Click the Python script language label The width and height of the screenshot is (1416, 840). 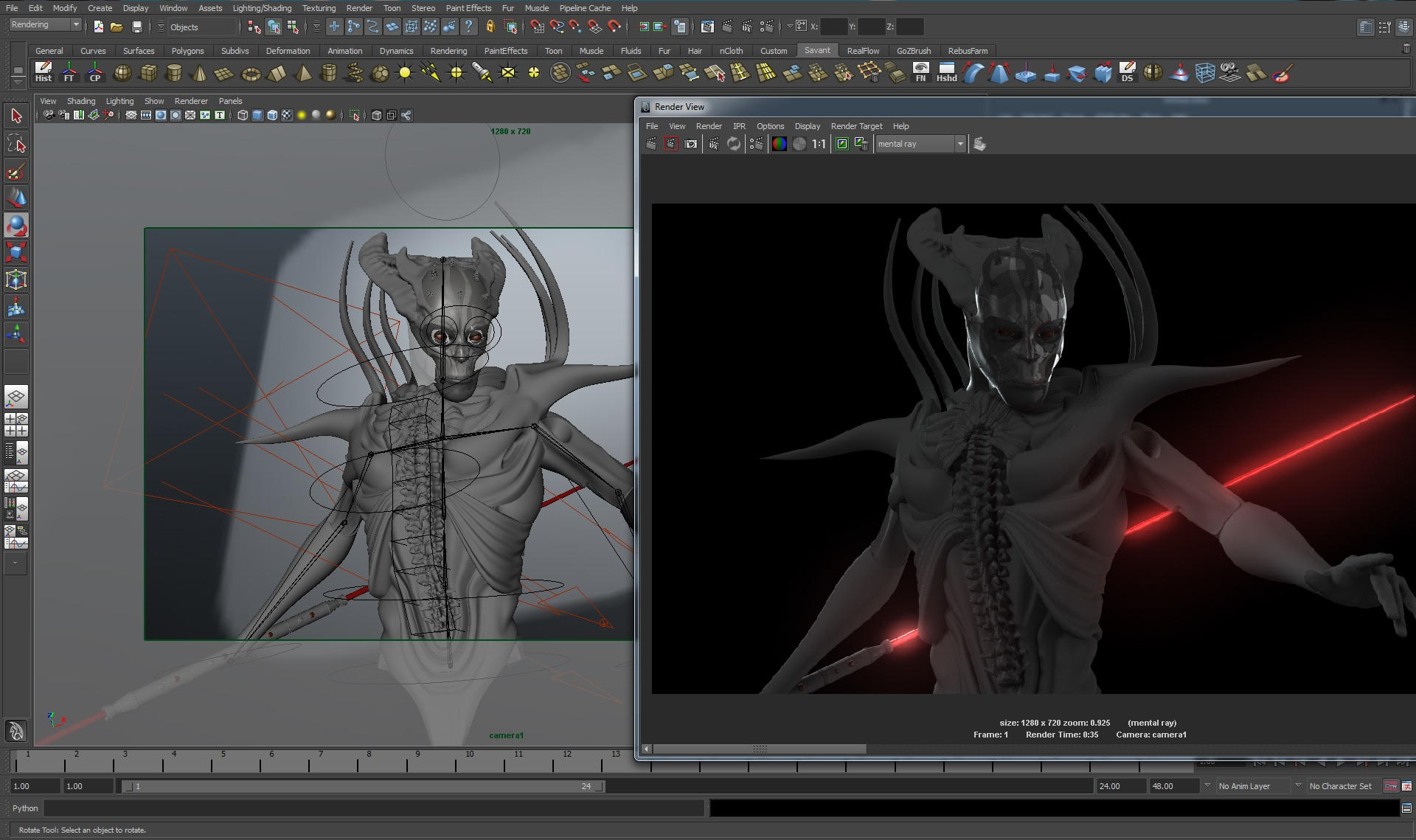pos(25,808)
